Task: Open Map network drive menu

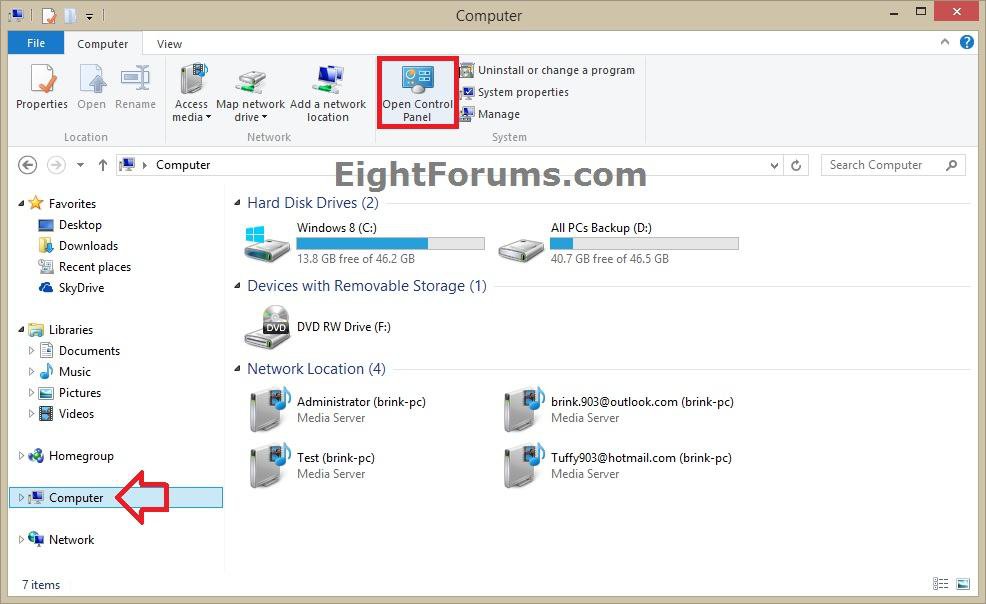Action: pyautogui.click(x=250, y=93)
